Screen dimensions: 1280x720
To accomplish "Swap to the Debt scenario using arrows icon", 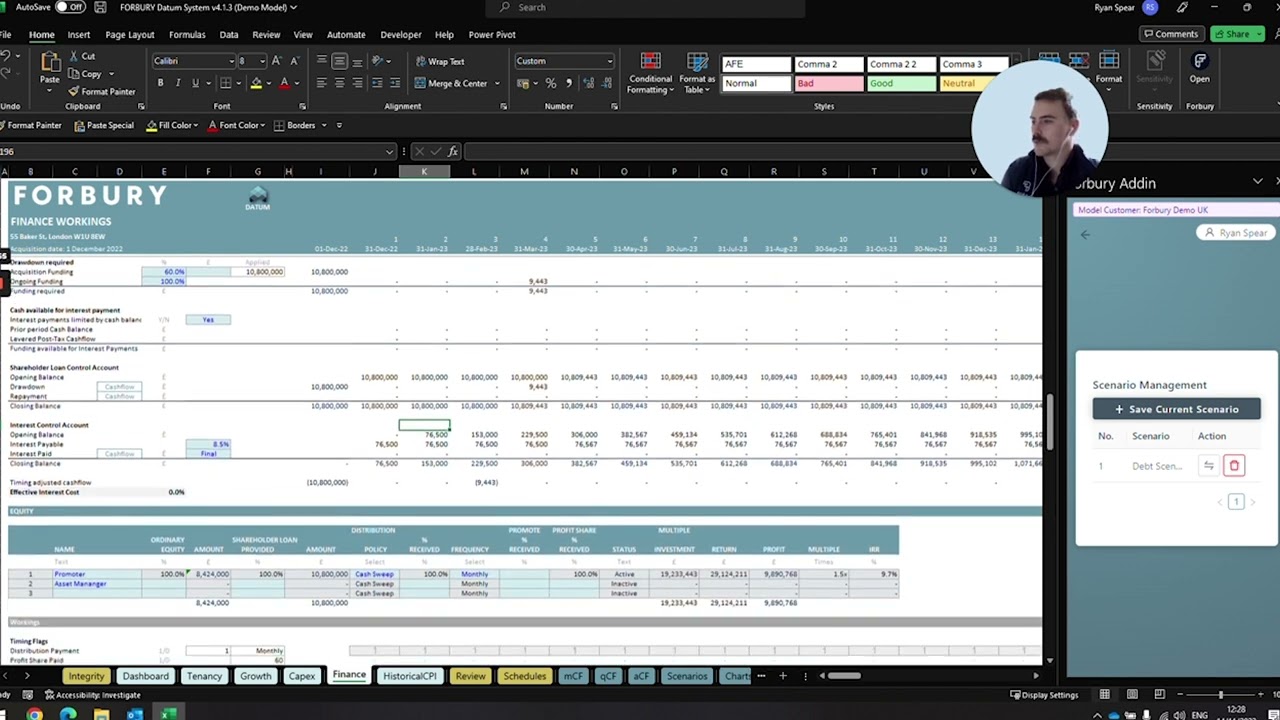I will pos(1209,466).
